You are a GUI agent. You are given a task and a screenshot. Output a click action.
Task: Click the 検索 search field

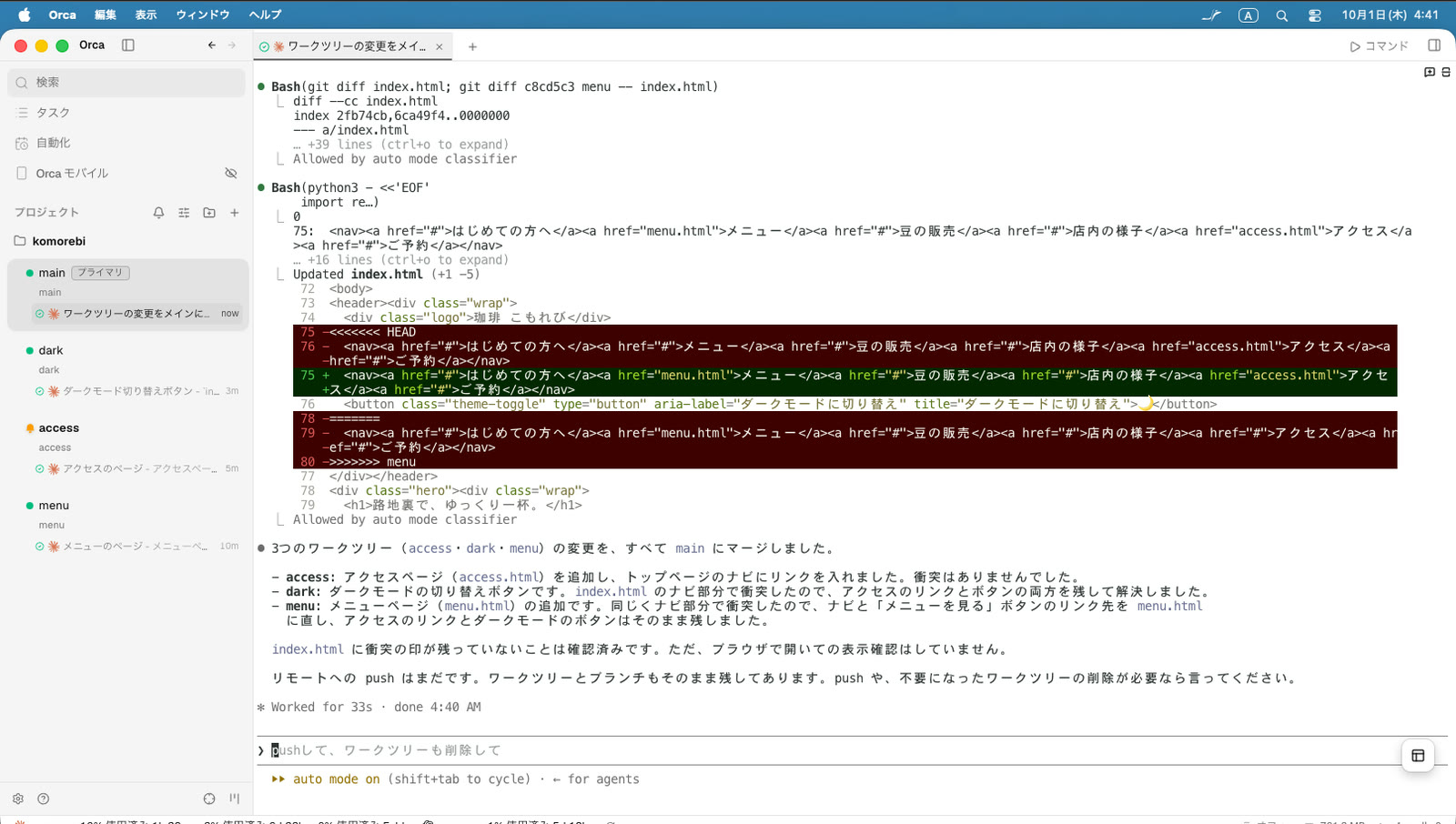coord(126,83)
